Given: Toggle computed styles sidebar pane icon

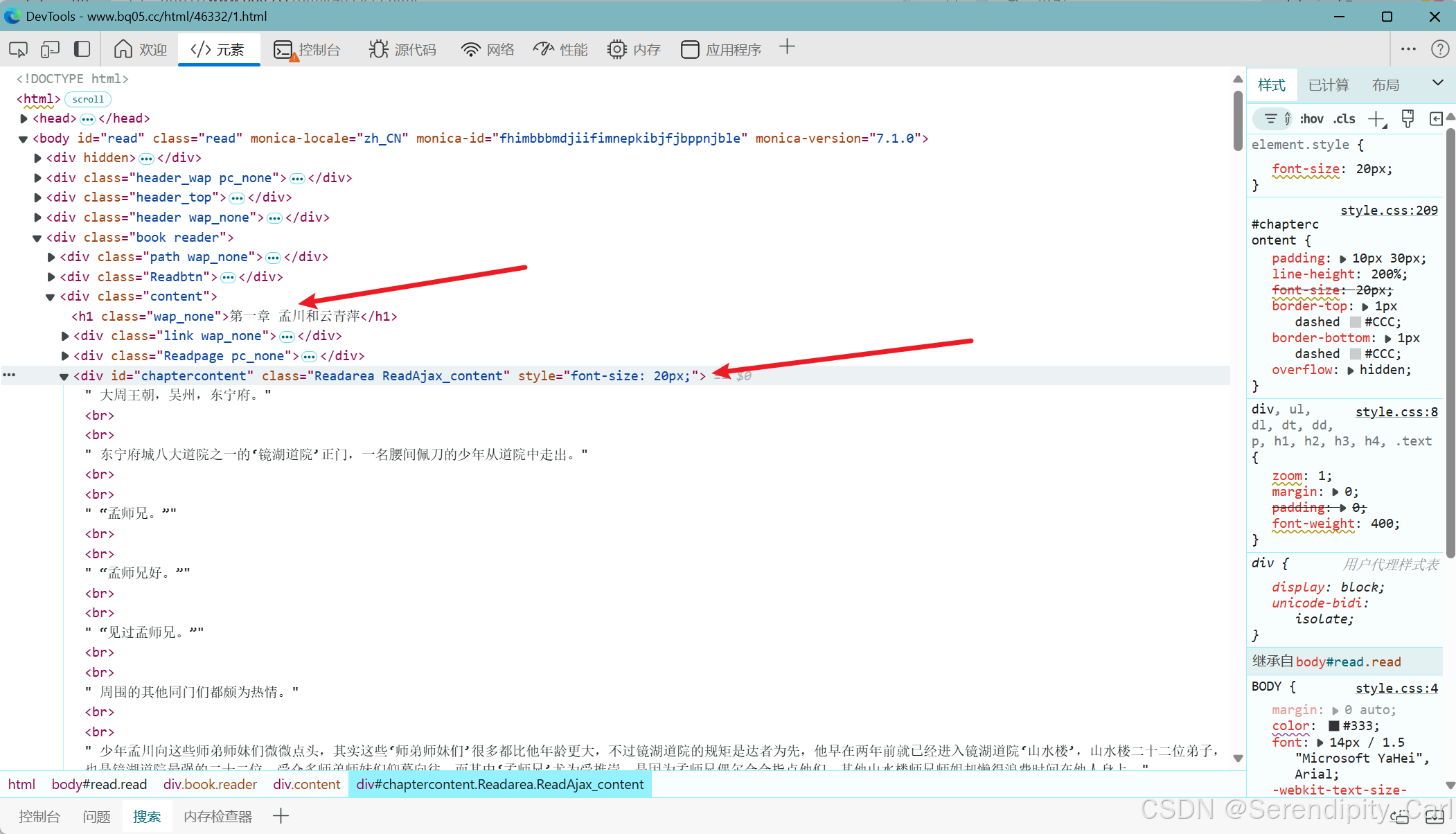Looking at the screenshot, I should pyautogui.click(x=1436, y=118).
